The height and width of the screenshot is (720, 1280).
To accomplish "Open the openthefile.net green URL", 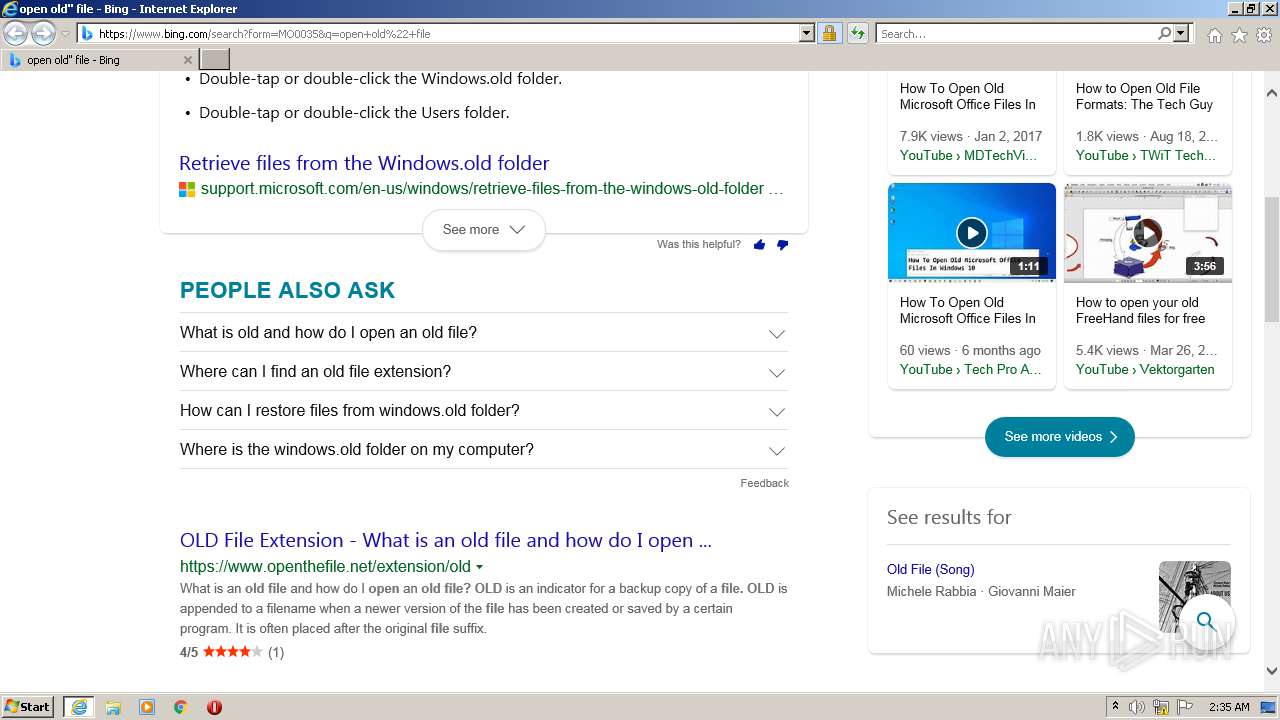I will click(x=325, y=566).
